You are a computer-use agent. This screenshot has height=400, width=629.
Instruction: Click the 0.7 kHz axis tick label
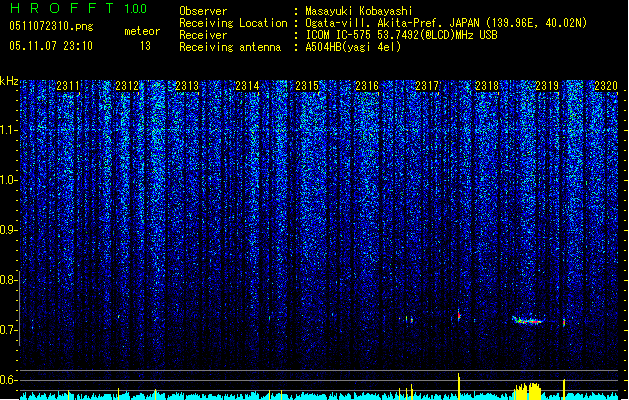coord(7,330)
